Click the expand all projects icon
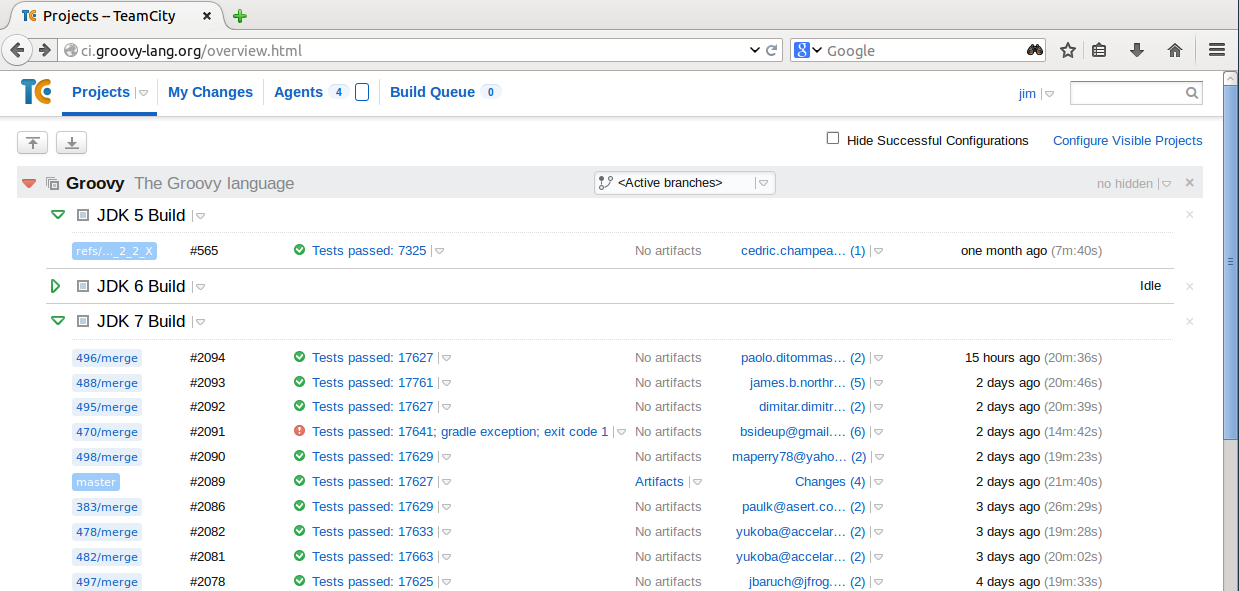 71,143
